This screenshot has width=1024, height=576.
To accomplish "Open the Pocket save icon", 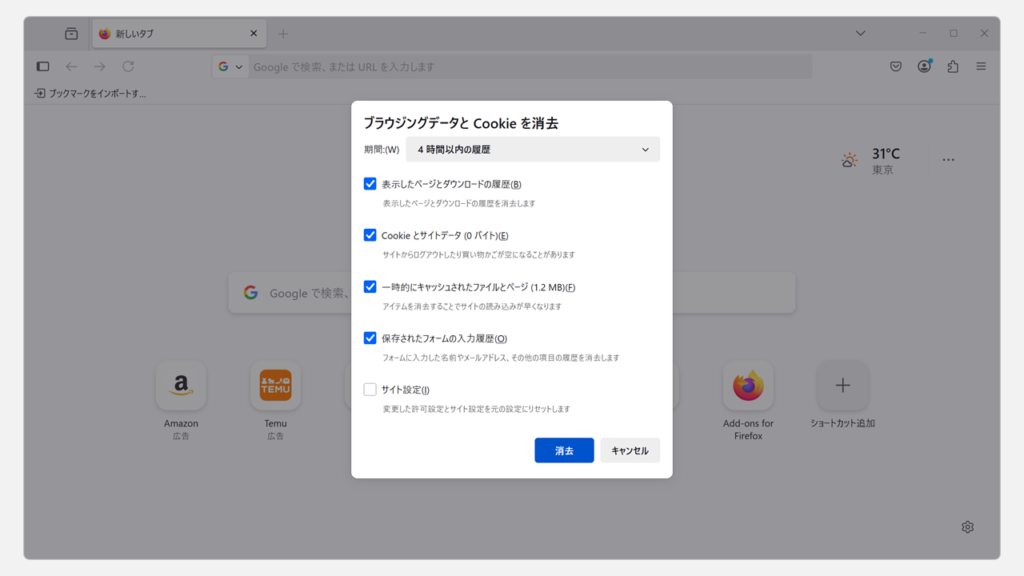I will (896, 67).
